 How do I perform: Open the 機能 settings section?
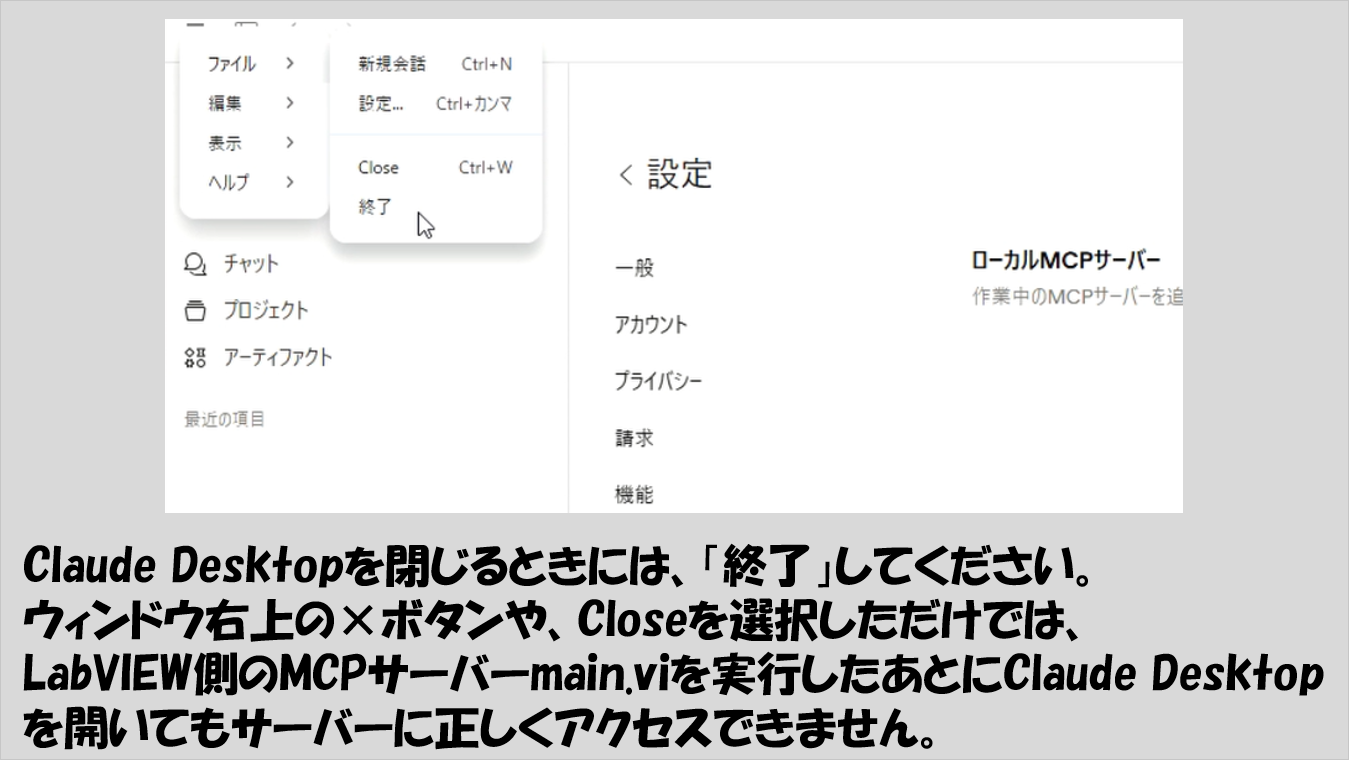[x=634, y=494]
